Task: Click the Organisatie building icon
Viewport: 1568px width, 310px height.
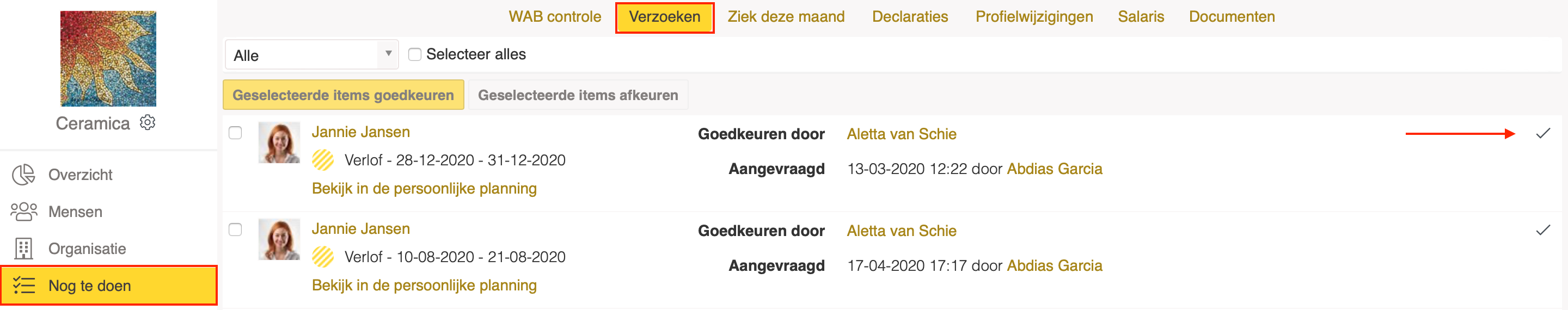Action: (24, 249)
